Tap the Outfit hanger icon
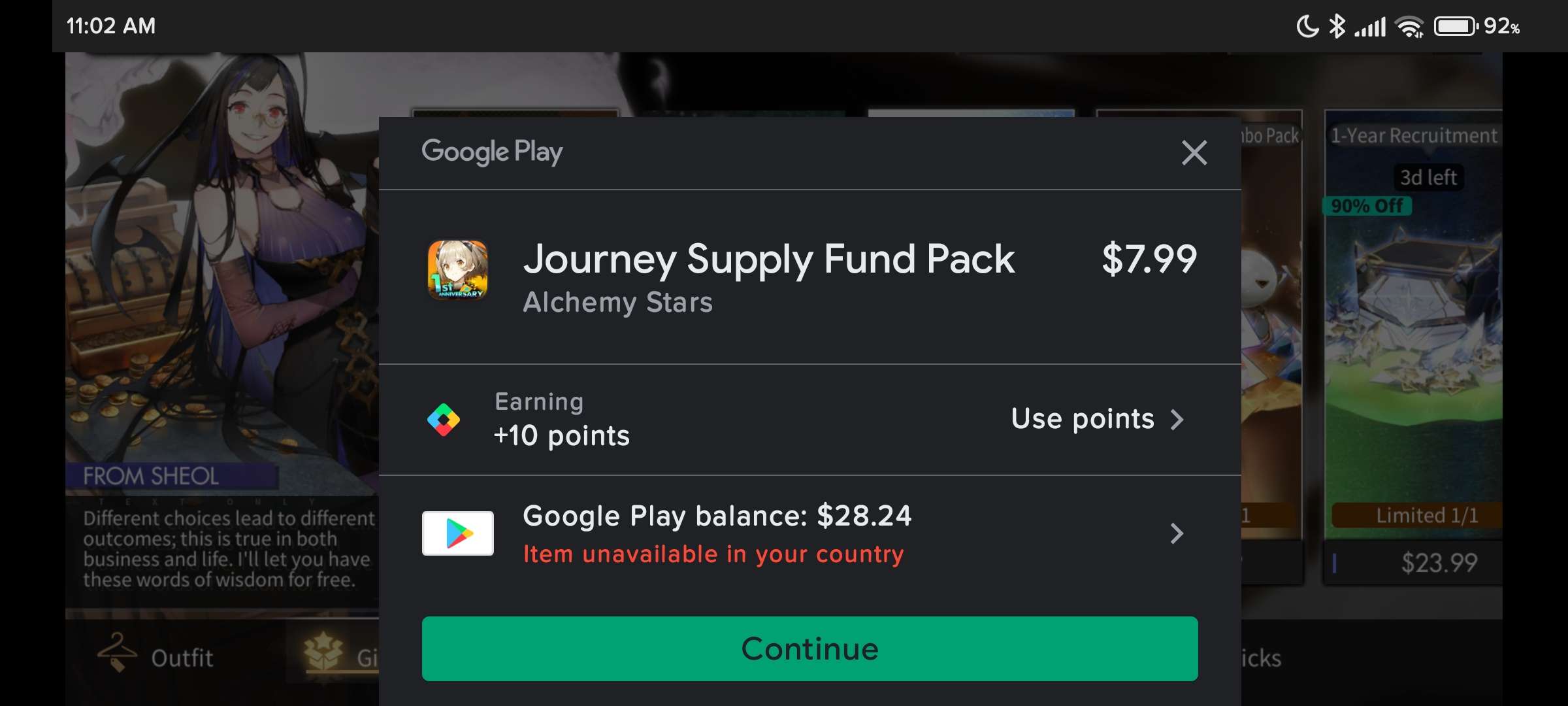 click(116, 653)
